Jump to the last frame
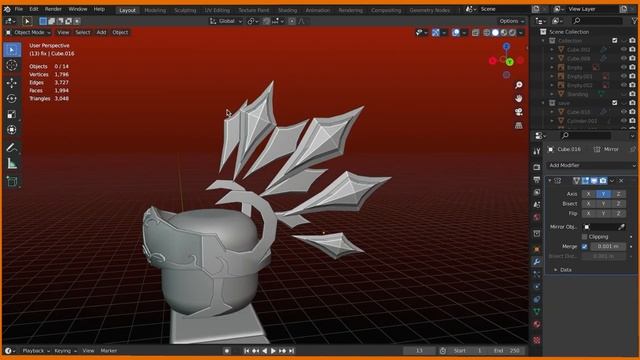 click(x=291, y=351)
